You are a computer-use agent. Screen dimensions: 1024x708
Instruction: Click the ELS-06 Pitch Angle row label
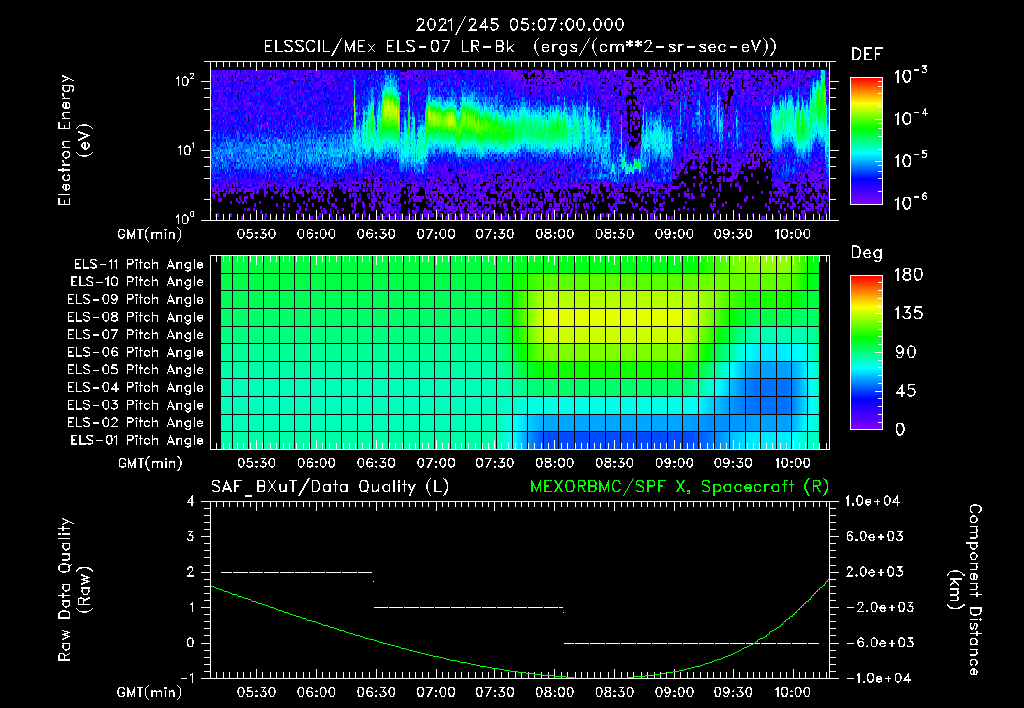tap(136, 353)
